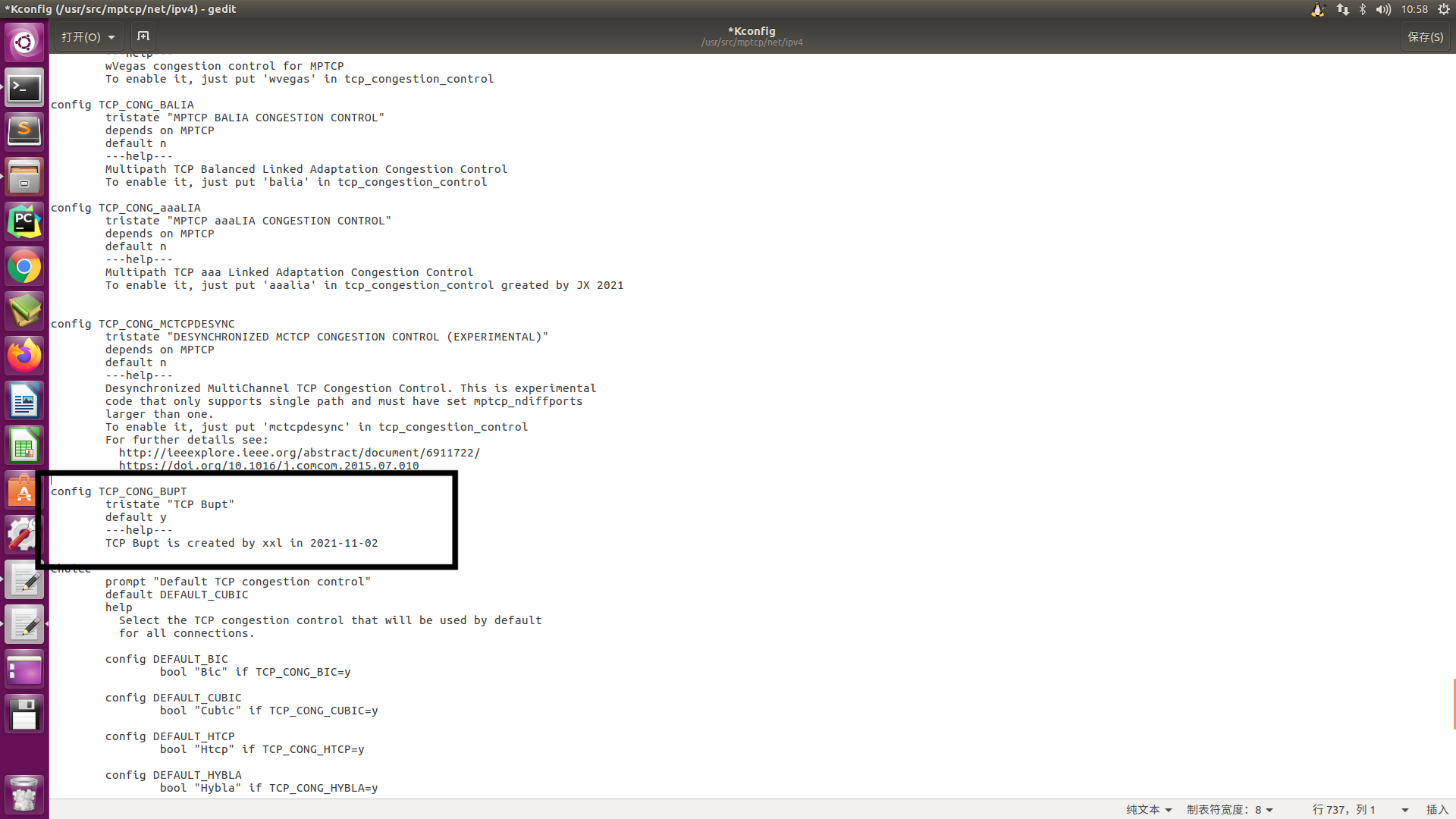1456x819 pixels.
Task: Open the 纯文本 highlighting mode dropdown
Action: pos(1147,809)
